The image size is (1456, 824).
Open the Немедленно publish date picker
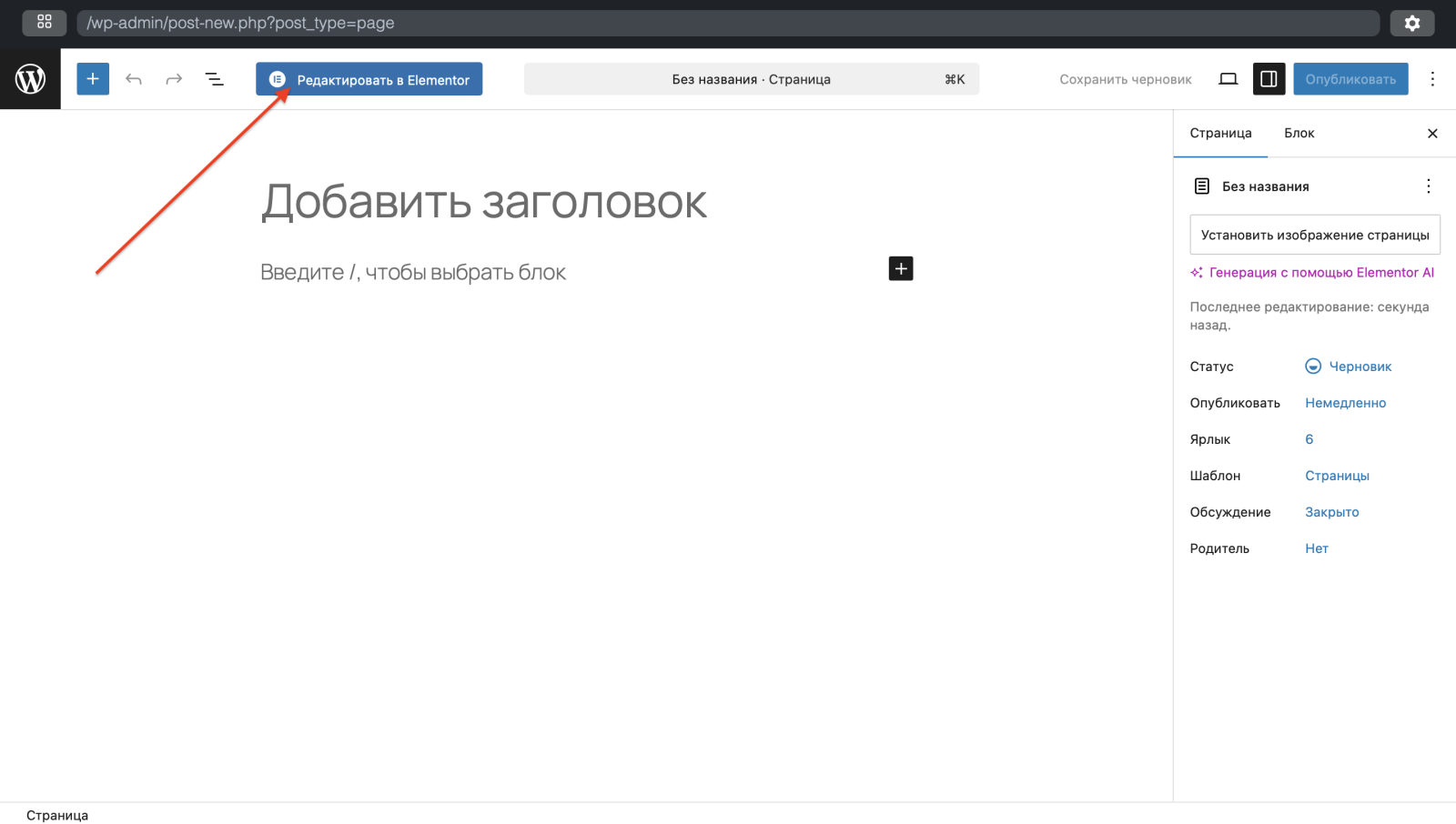click(x=1345, y=403)
